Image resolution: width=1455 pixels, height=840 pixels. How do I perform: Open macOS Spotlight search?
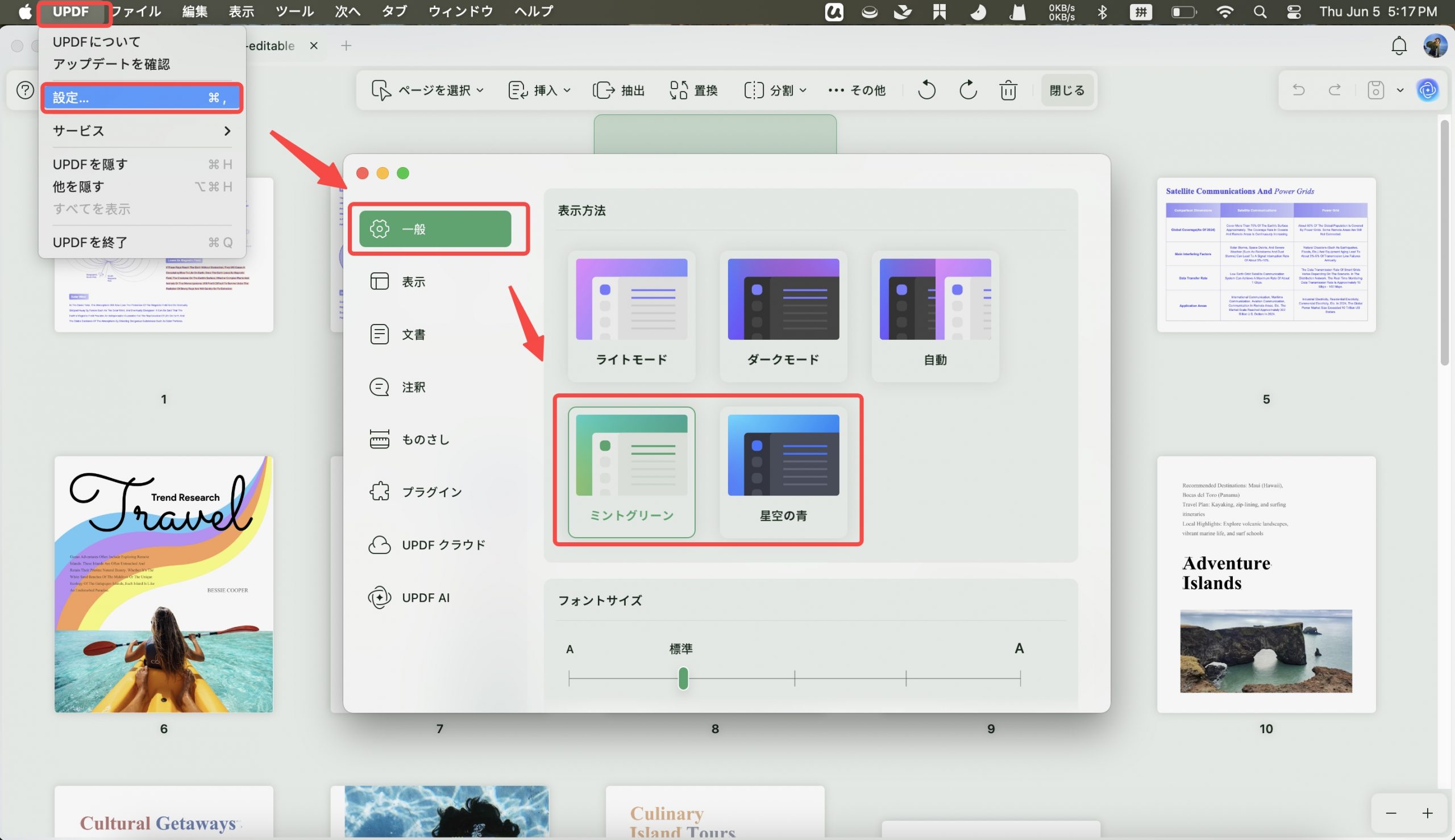[x=1260, y=11]
